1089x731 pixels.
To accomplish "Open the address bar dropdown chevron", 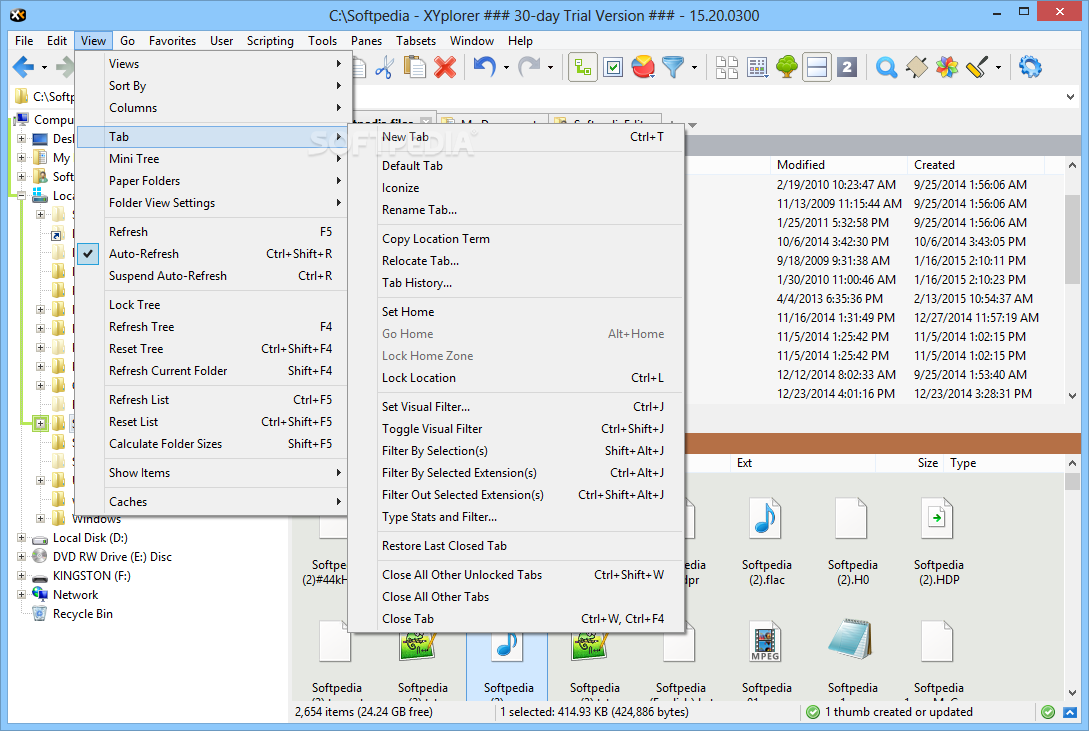I will [1070, 97].
